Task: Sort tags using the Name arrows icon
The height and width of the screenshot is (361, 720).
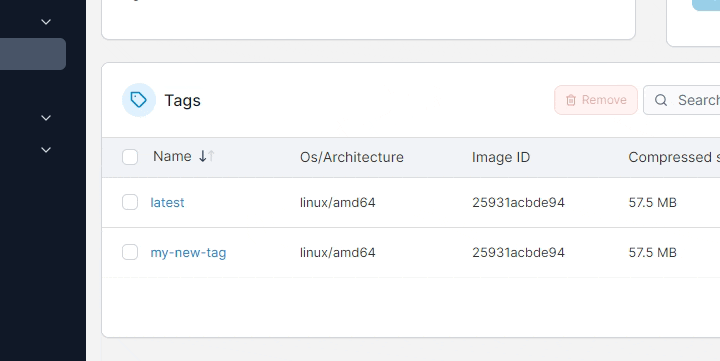Action: 207,156
